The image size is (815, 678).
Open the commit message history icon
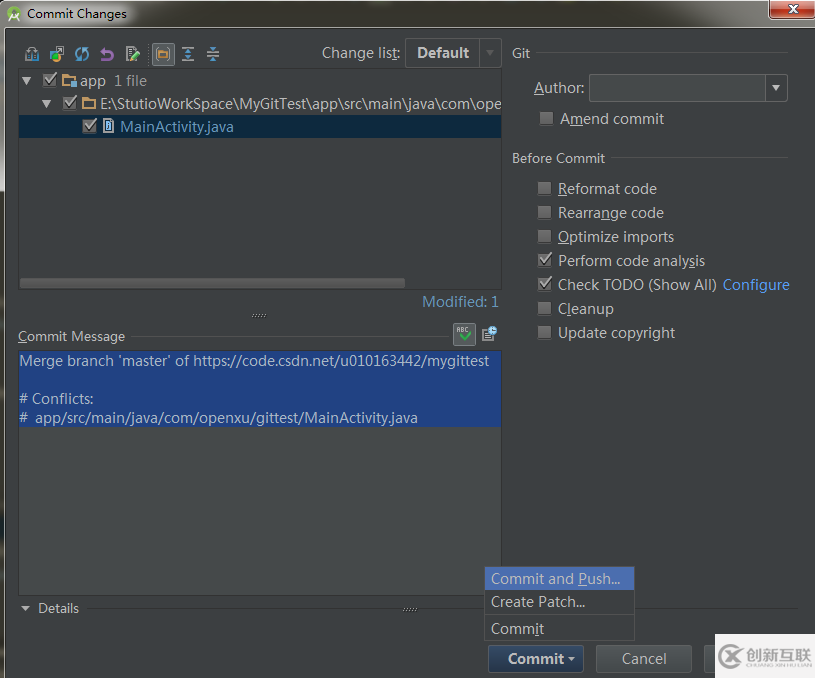click(489, 334)
